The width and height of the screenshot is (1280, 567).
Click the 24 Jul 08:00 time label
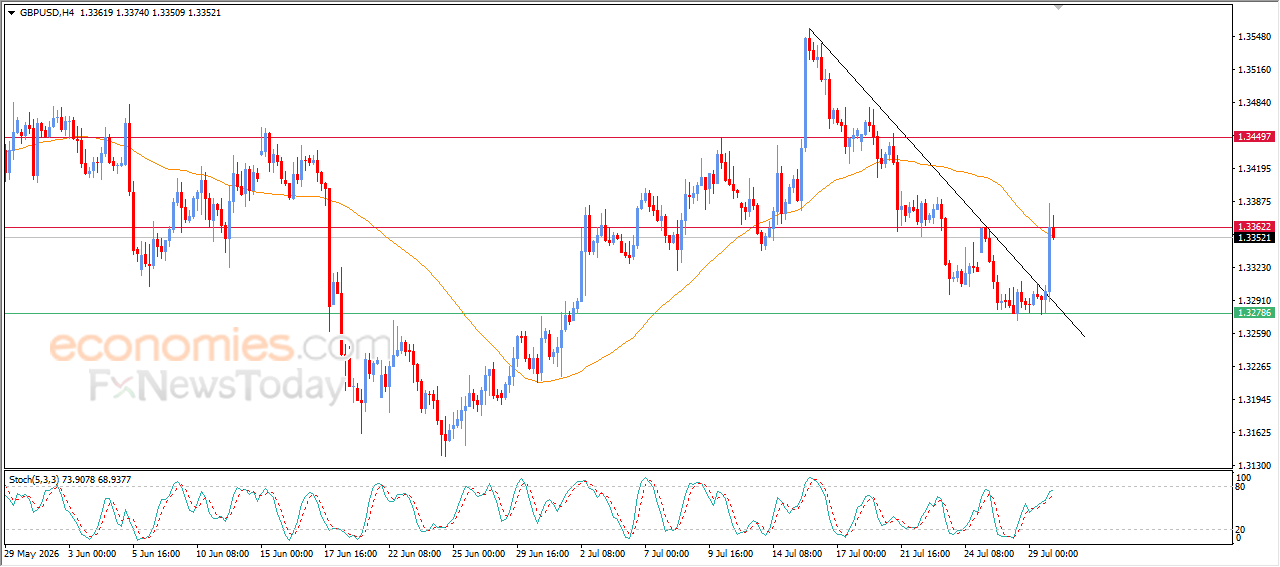pos(991,553)
